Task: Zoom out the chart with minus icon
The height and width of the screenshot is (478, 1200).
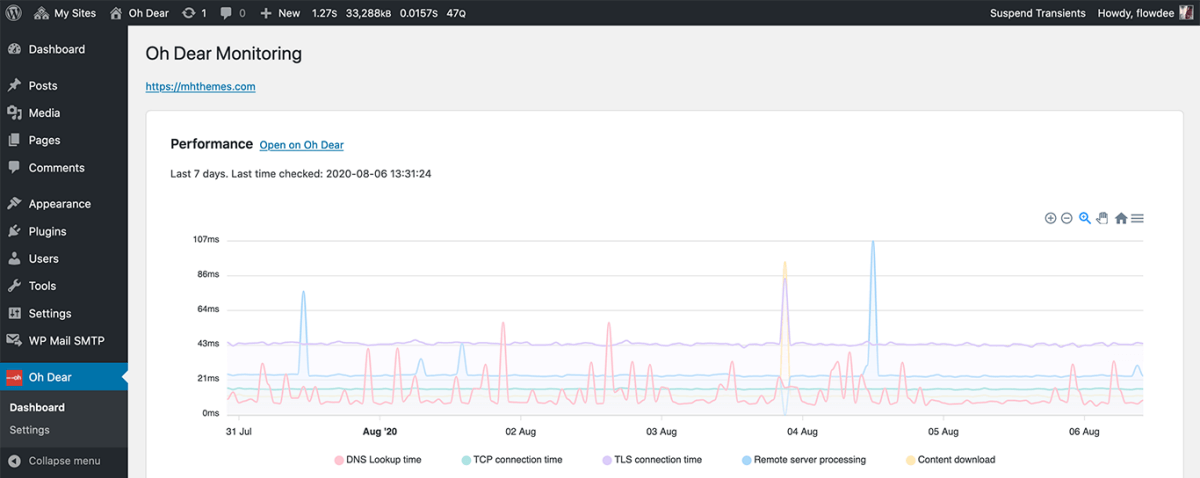Action: 1067,218
